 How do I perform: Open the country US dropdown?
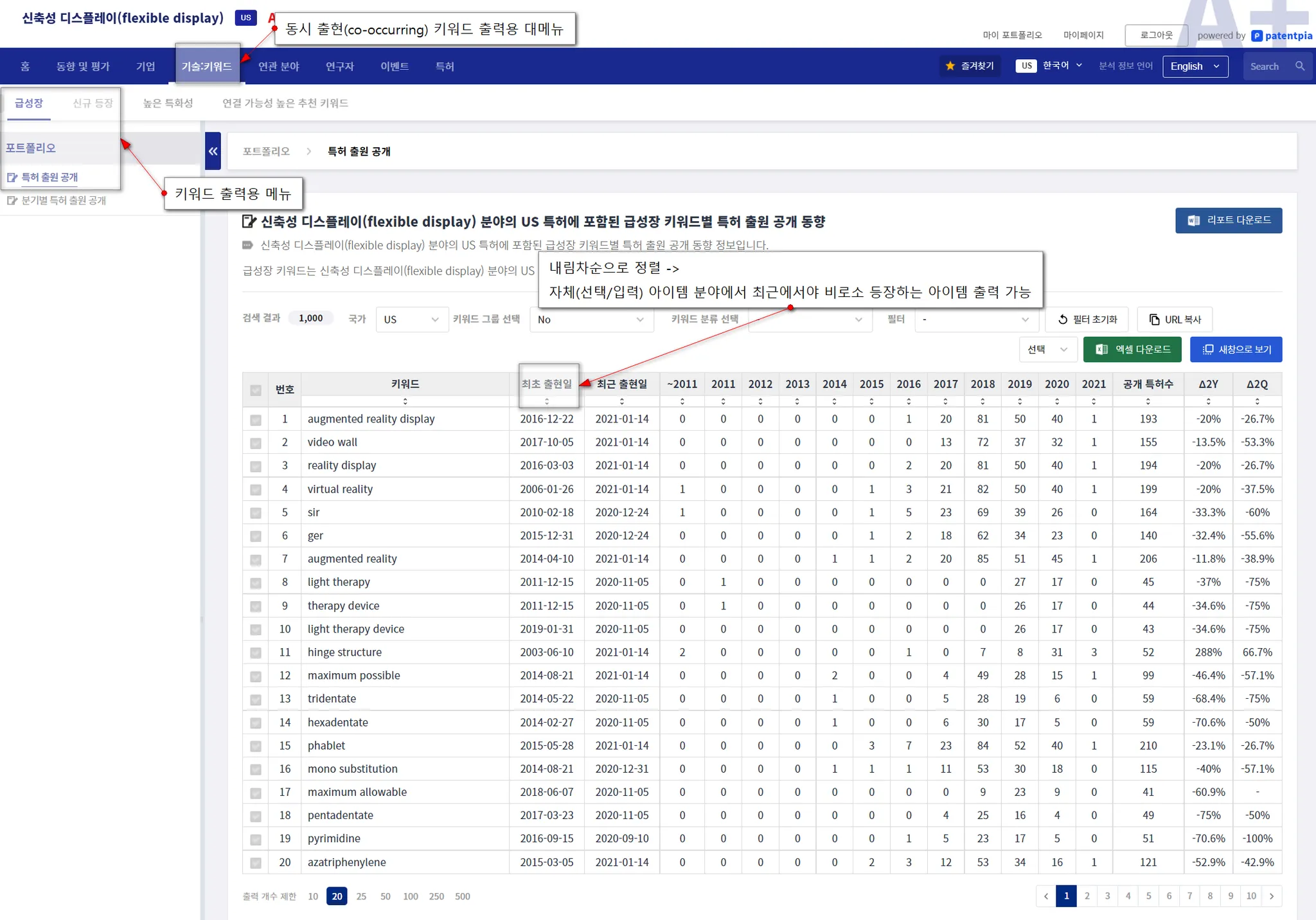click(x=411, y=320)
